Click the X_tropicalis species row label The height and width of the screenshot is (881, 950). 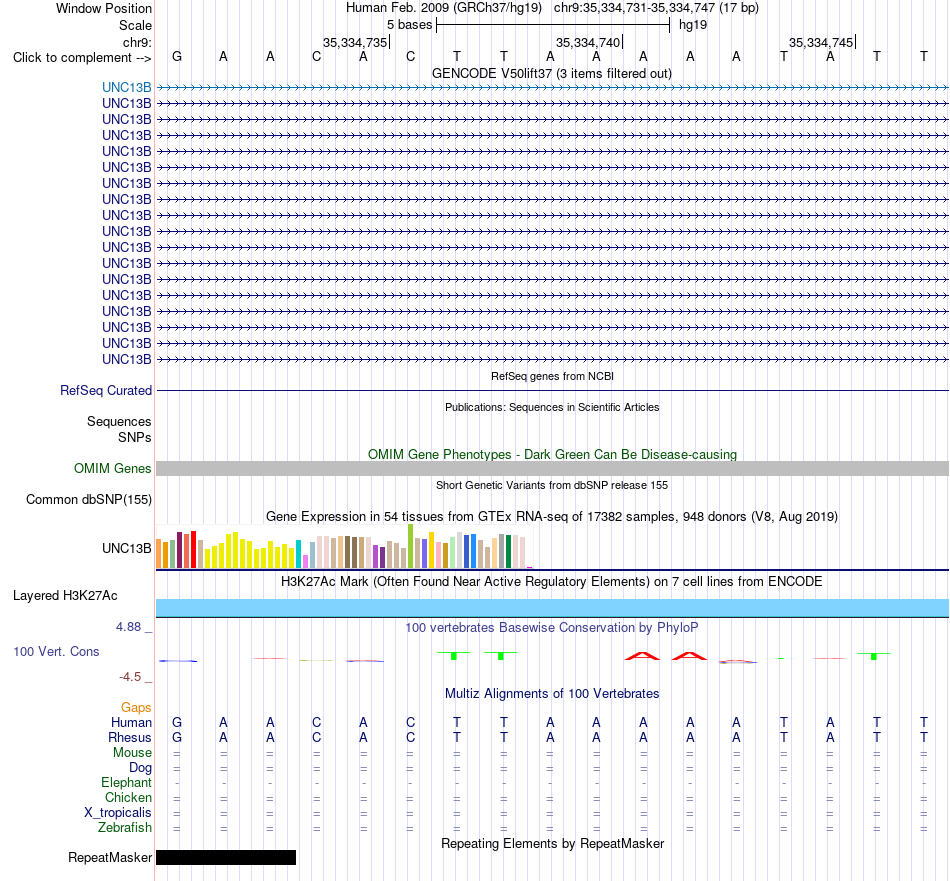pos(118,813)
